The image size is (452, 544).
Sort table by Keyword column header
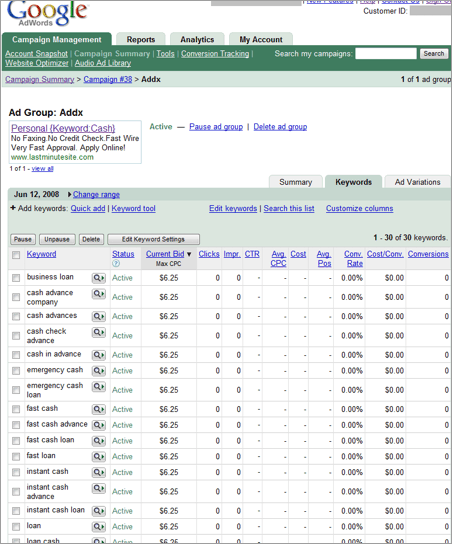[41, 254]
